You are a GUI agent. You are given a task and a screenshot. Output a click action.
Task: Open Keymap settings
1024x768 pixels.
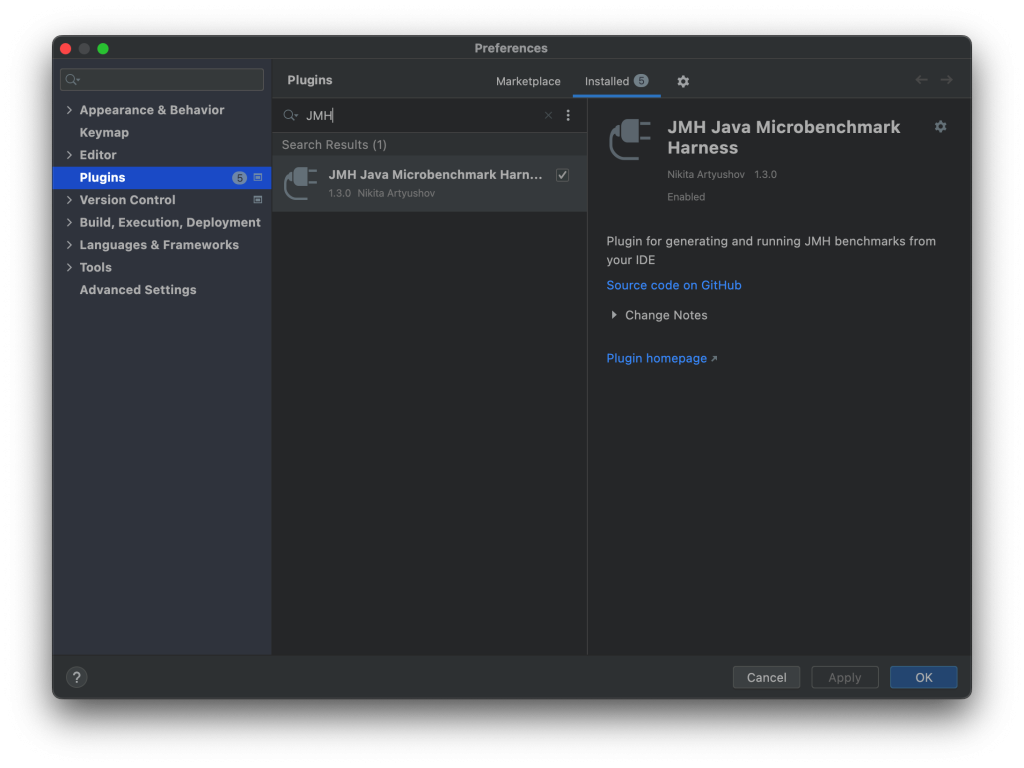tap(104, 133)
